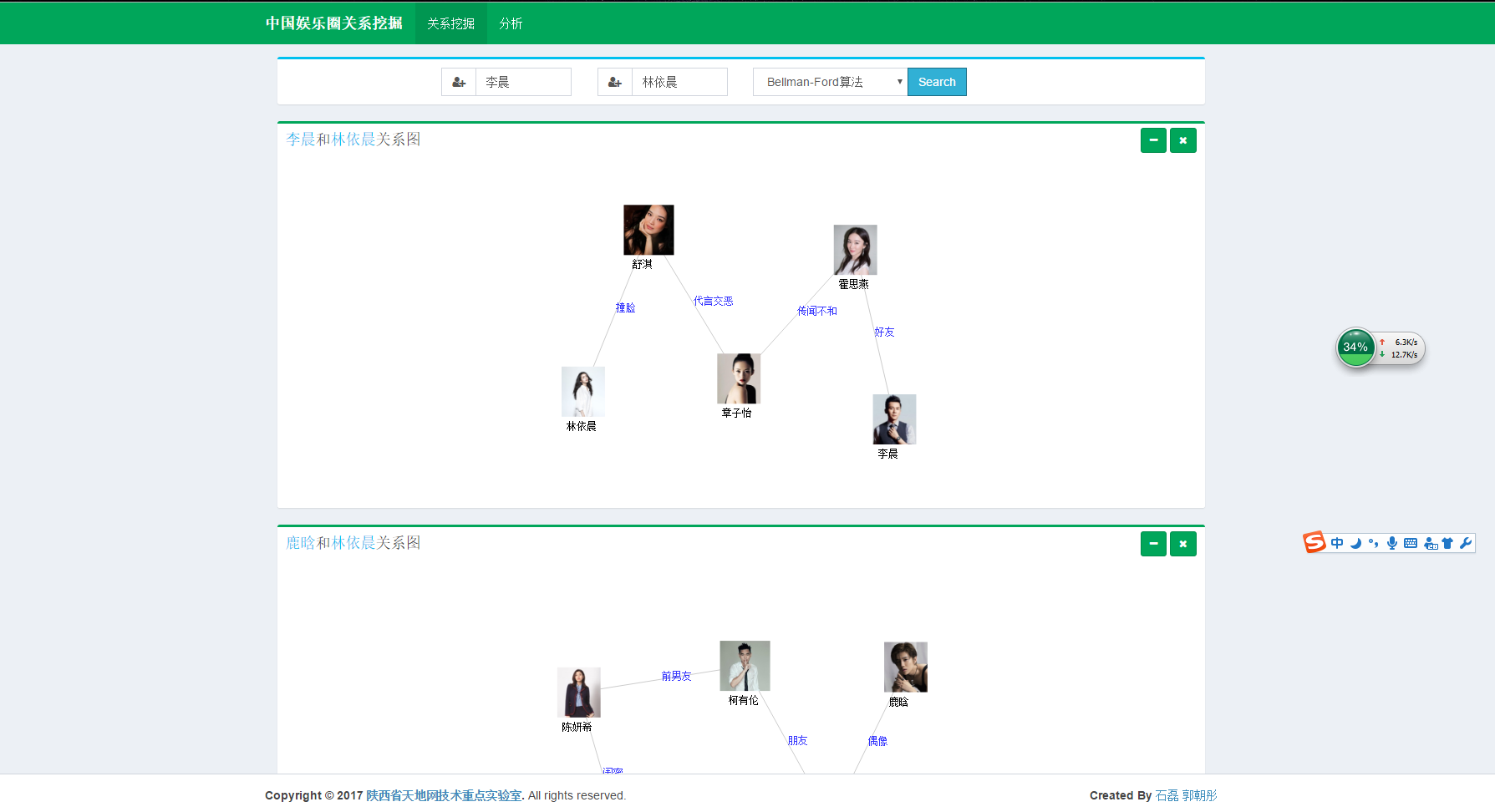1495x812 pixels.
Task: Click the 章子怡 node photo in the graph
Action: 738,378
